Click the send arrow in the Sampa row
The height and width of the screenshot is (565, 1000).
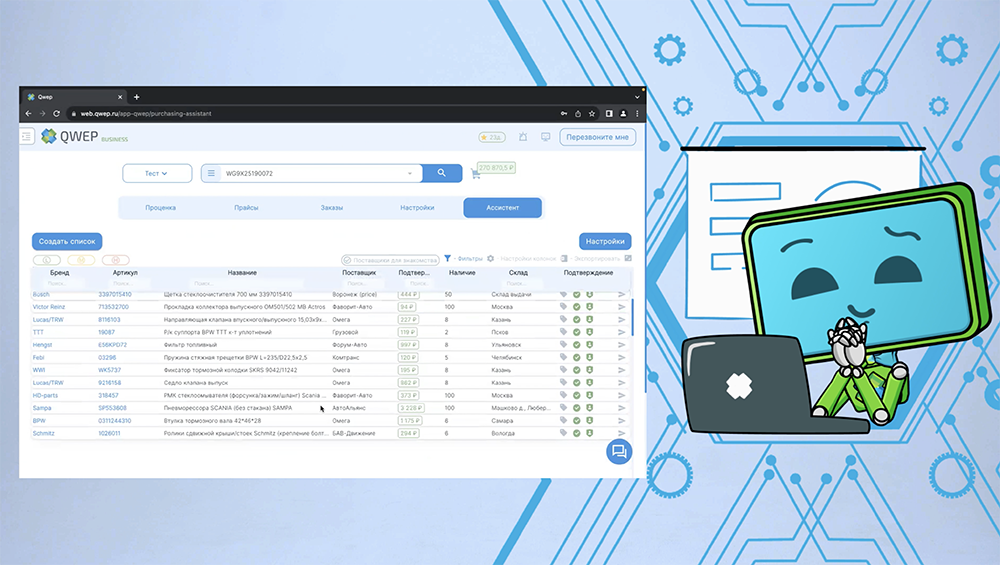pyautogui.click(x=622, y=408)
